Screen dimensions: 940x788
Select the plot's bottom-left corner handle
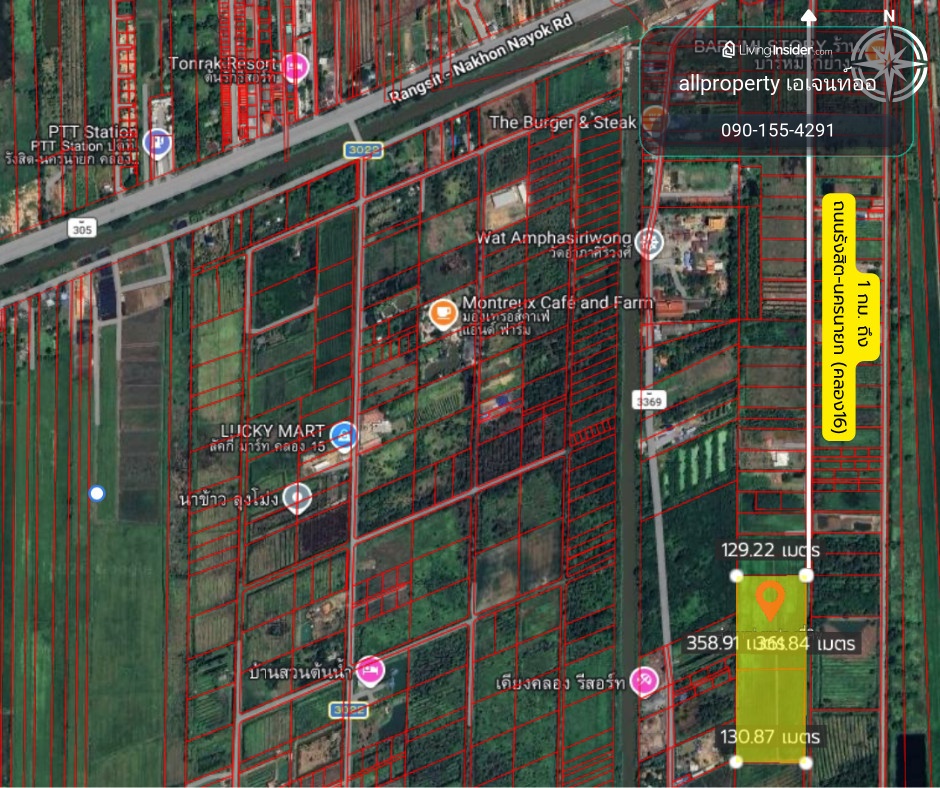pyautogui.click(x=737, y=762)
